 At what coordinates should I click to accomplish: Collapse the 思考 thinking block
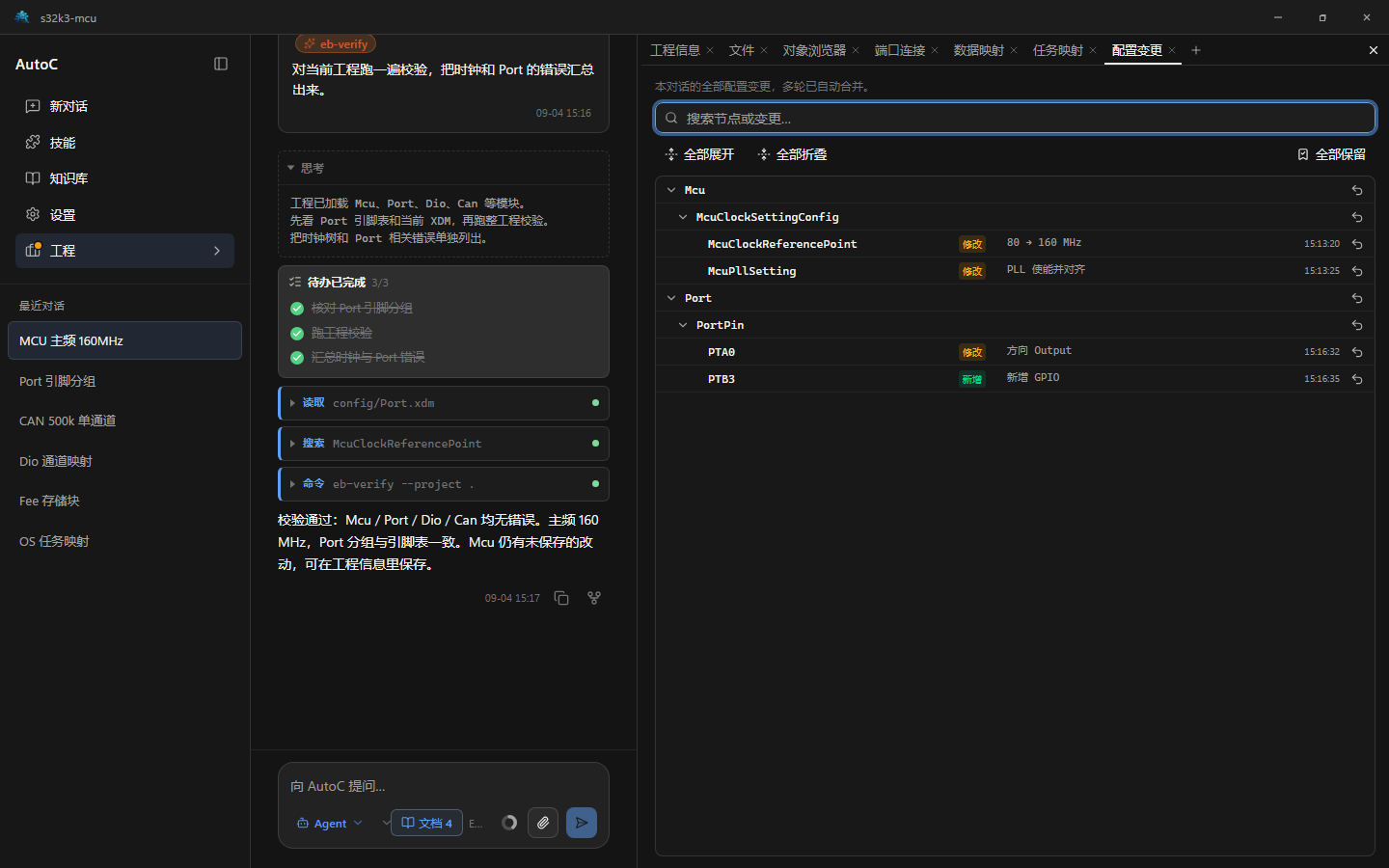[444, 168]
